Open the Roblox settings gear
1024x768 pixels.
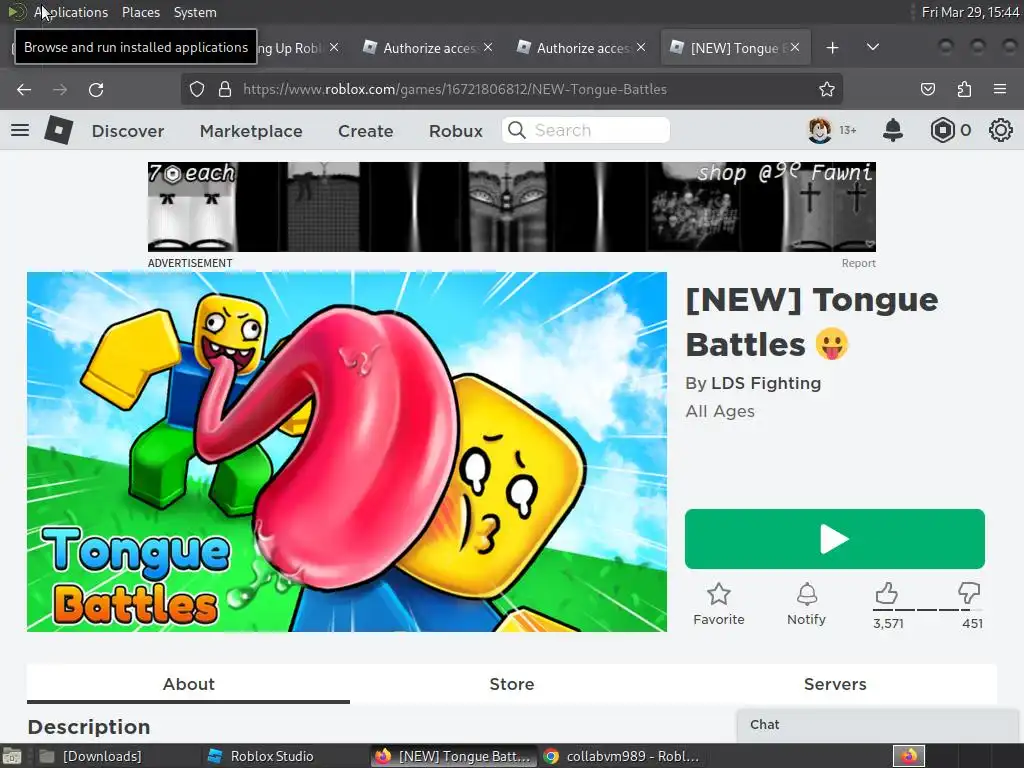tap(1000, 131)
